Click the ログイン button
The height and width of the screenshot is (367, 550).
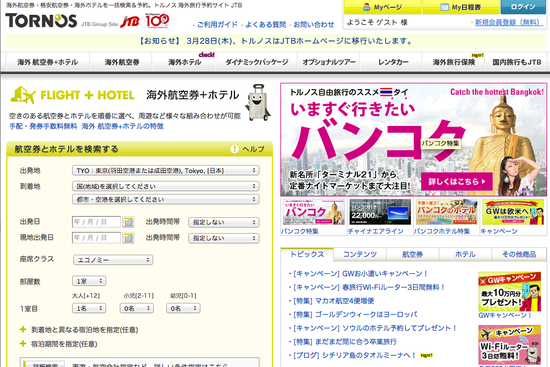click(523, 7)
